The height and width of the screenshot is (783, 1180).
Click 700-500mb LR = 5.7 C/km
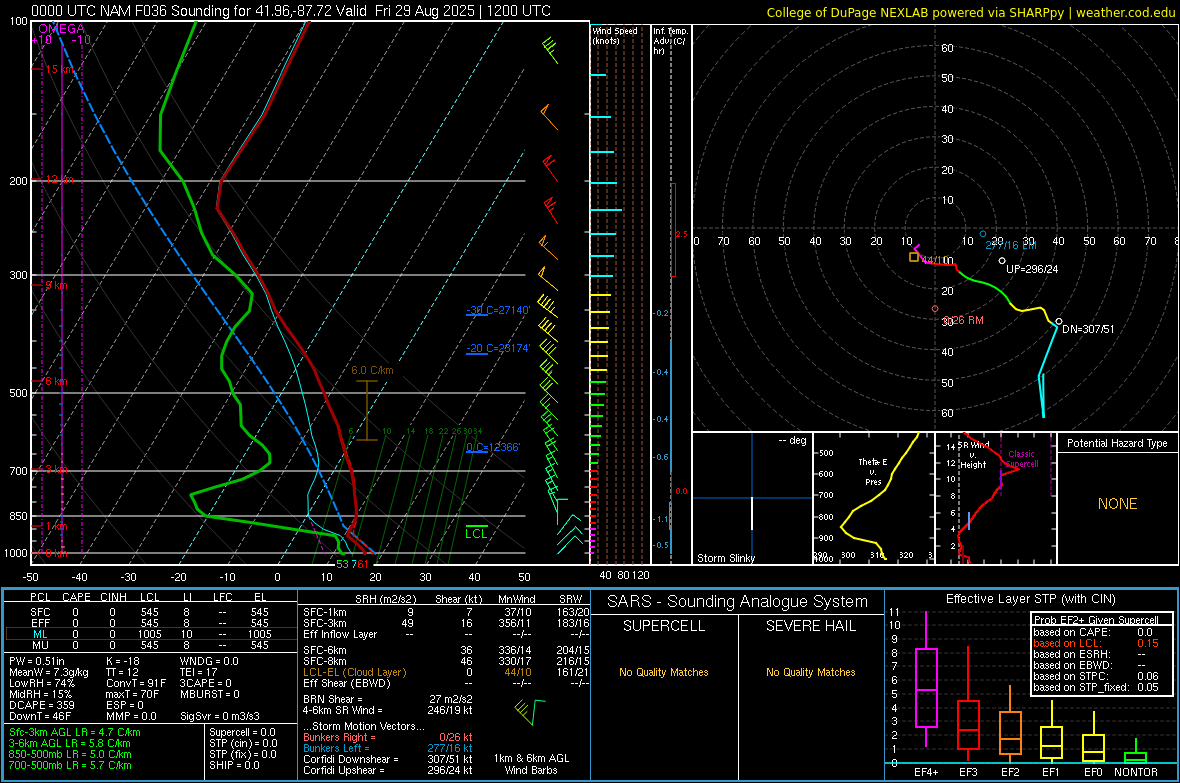tap(70, 765)
